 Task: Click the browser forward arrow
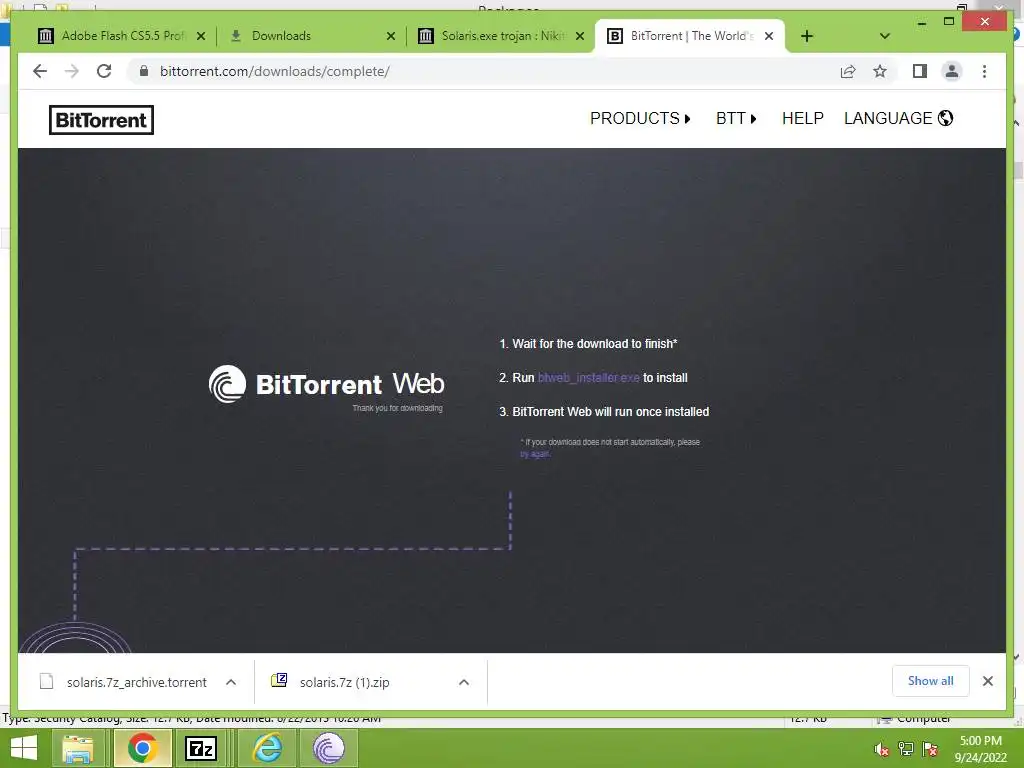[72, 71]
